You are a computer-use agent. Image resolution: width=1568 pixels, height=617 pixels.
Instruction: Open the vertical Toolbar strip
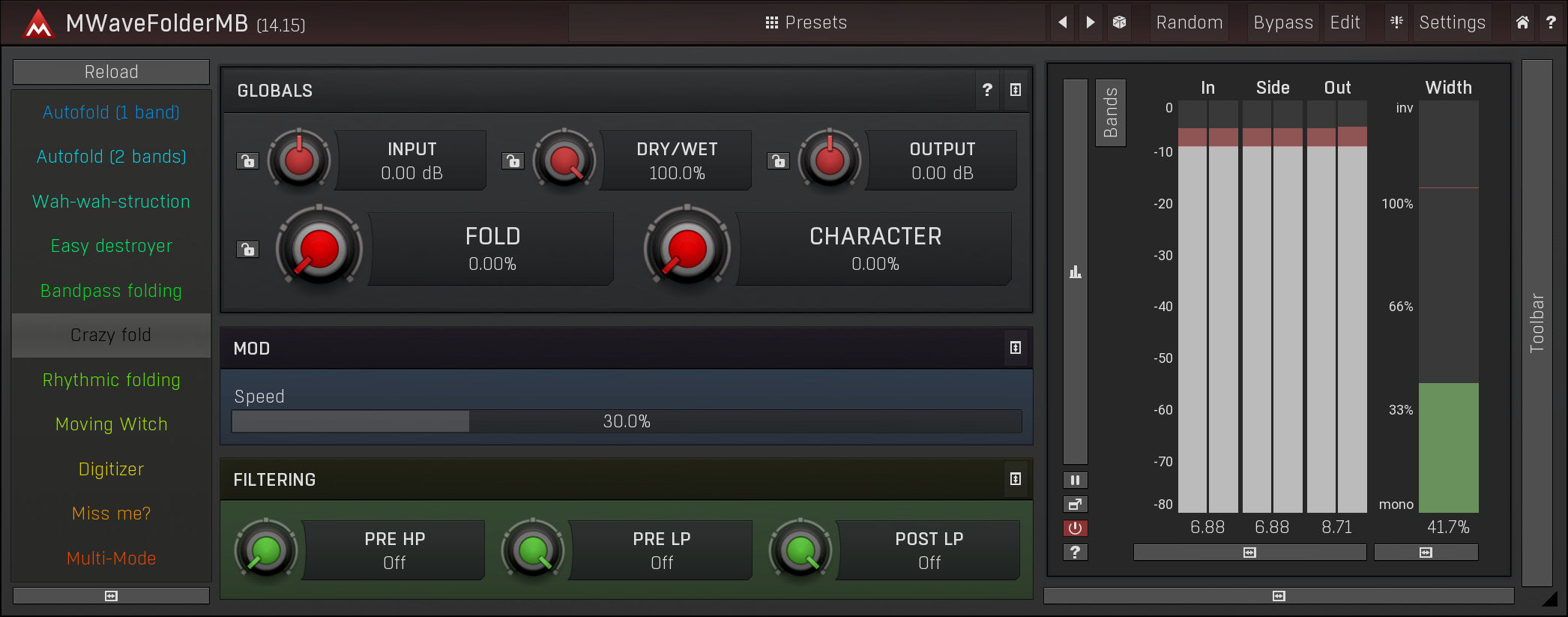(x=1537, y=323)
